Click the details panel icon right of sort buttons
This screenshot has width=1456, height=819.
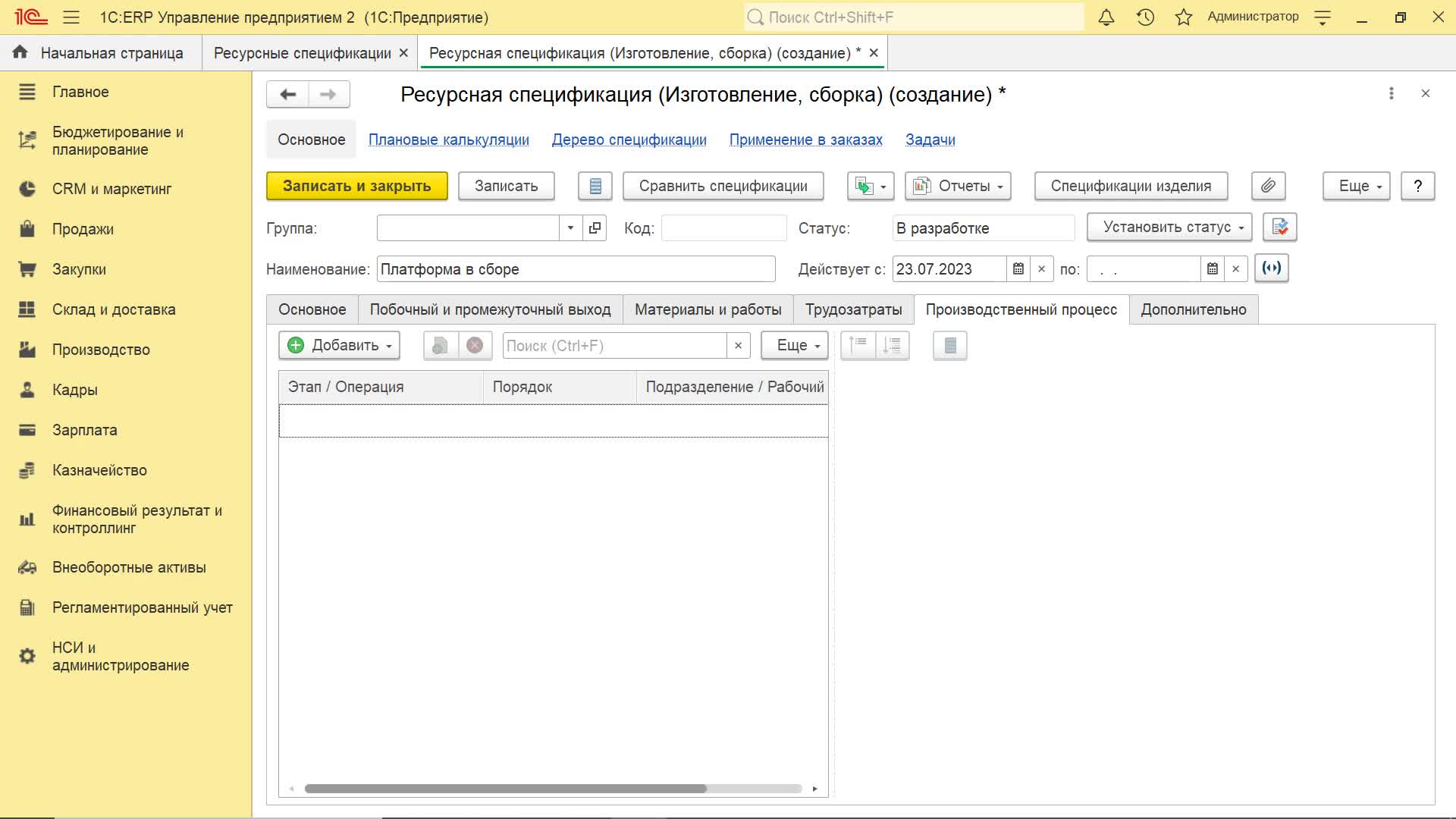click(x=950, y=346)
